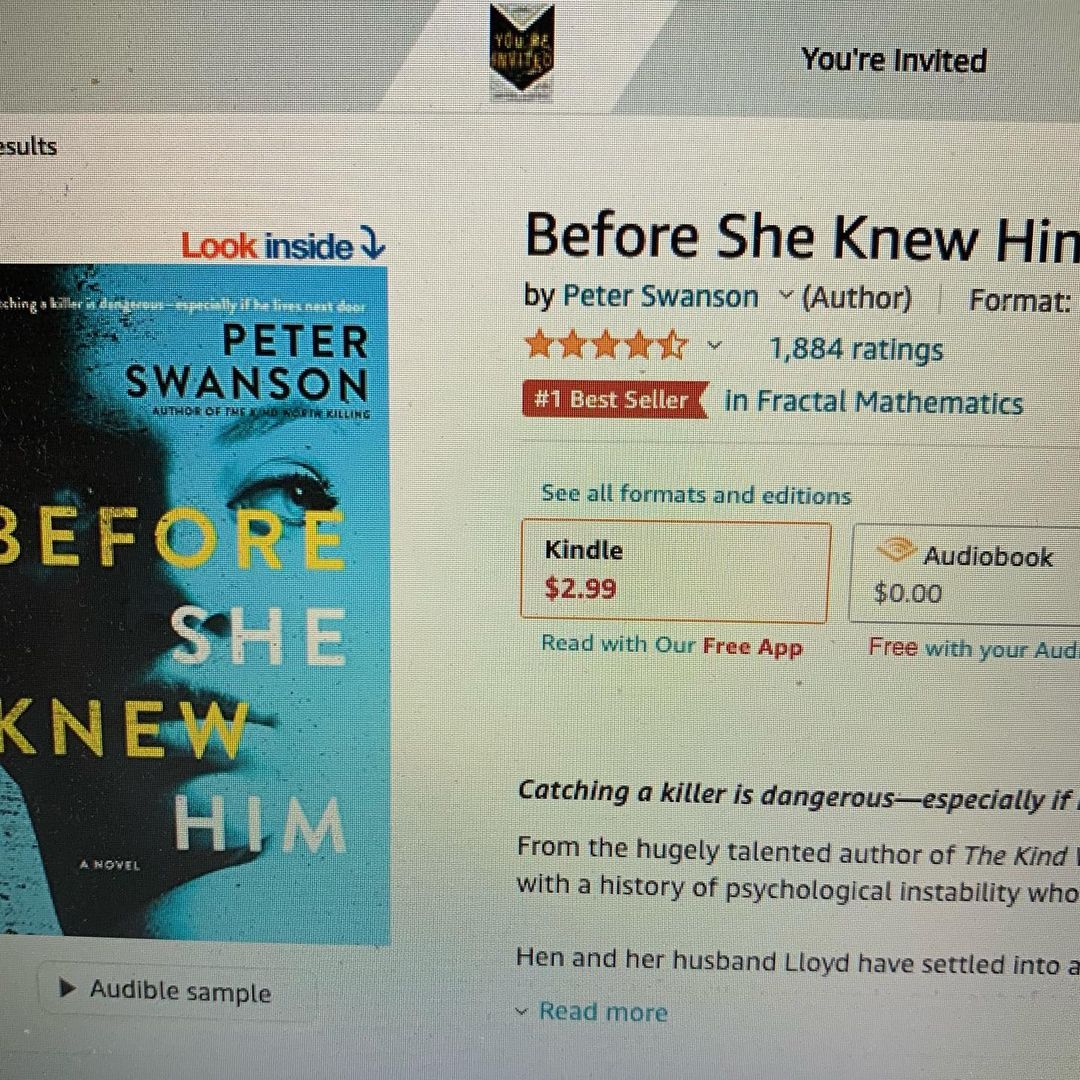Click the Audible audiobook logo icon
The width and height of the screenshot is (1080, 1080).
pyautogui.click(x=895, y=550)
